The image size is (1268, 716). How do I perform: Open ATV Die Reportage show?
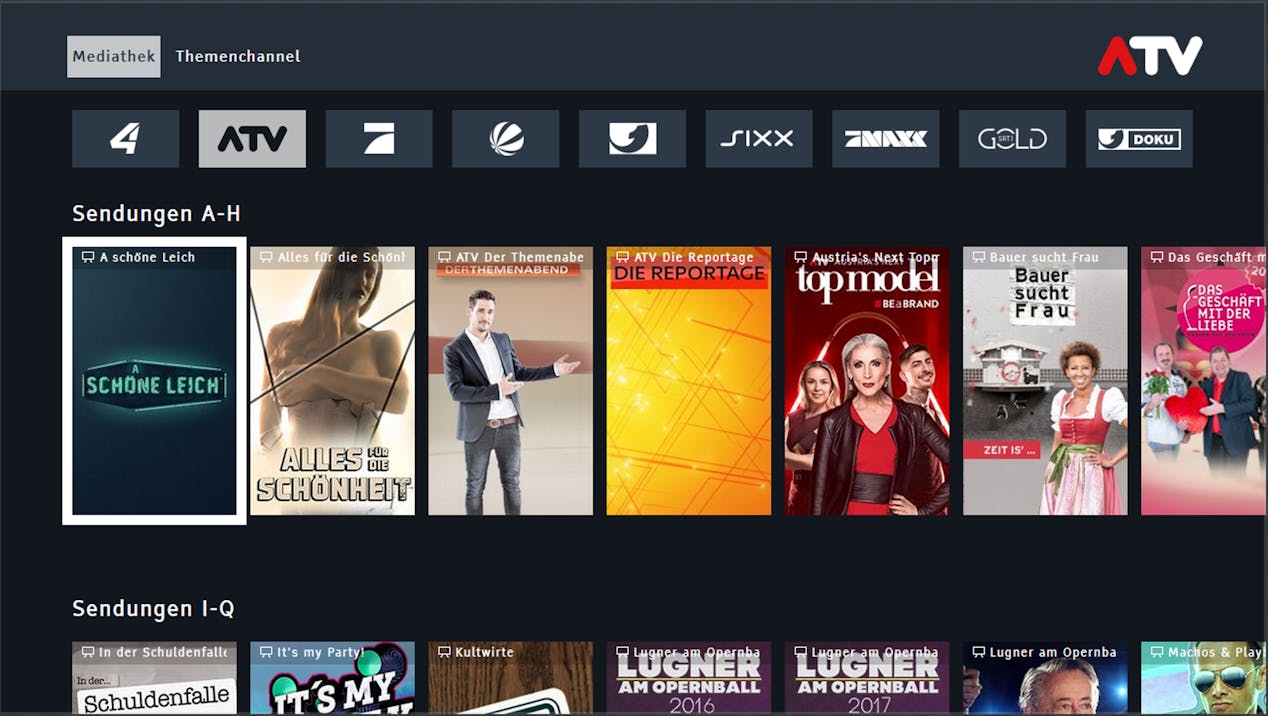688,381
